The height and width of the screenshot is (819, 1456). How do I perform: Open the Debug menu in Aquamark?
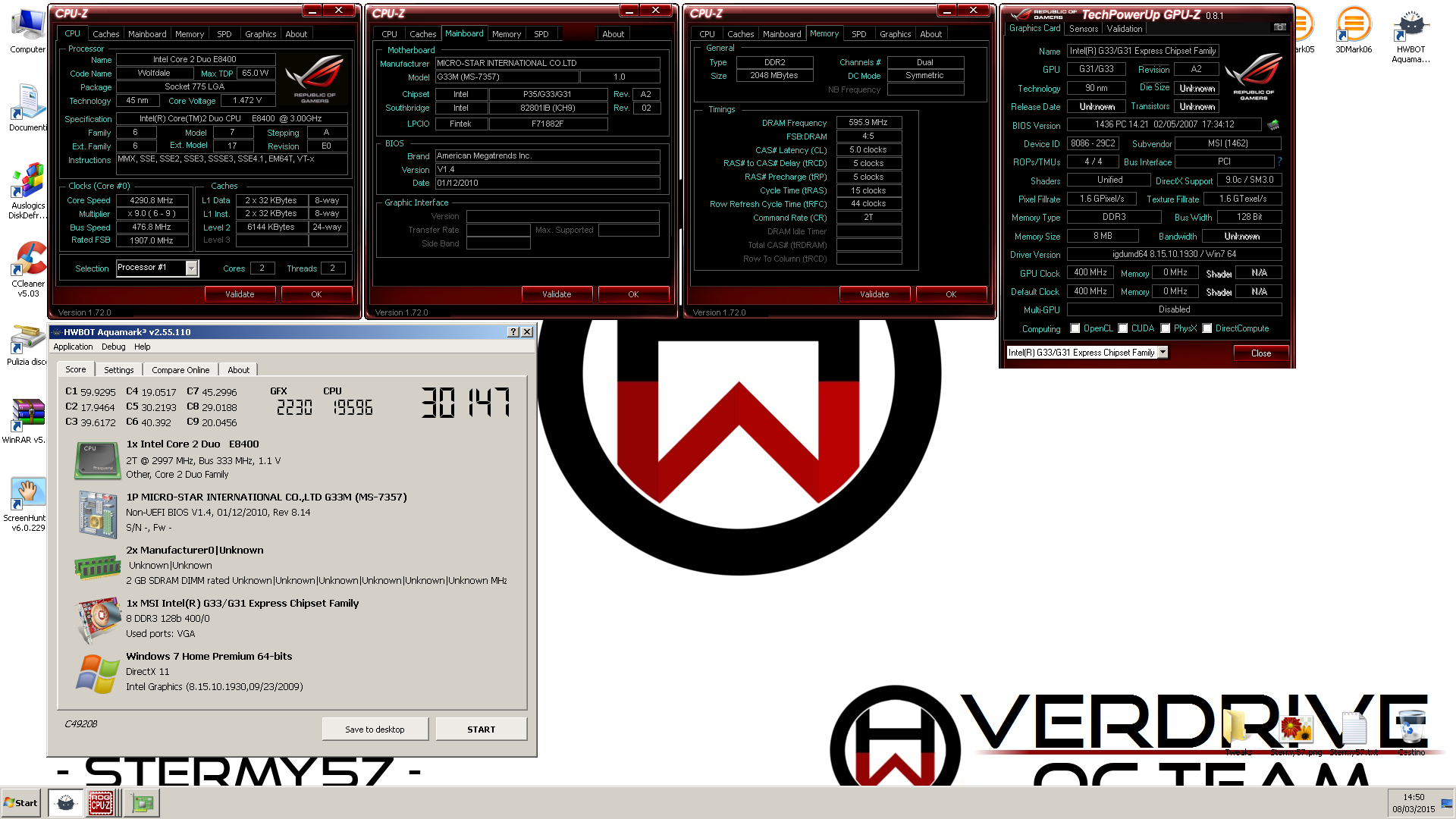tap(114, 347)
